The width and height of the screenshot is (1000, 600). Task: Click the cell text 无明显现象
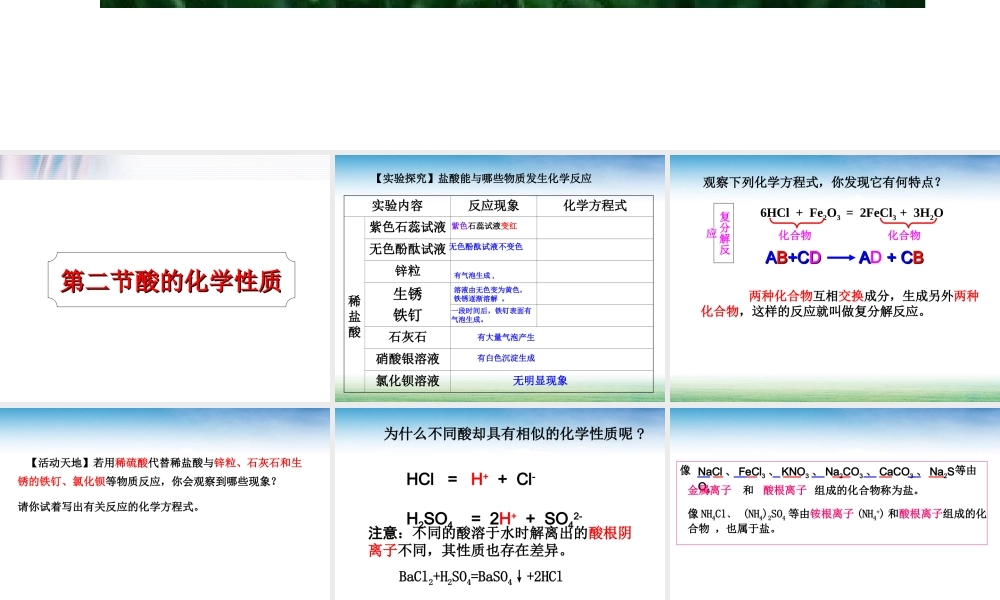(540, 381)
